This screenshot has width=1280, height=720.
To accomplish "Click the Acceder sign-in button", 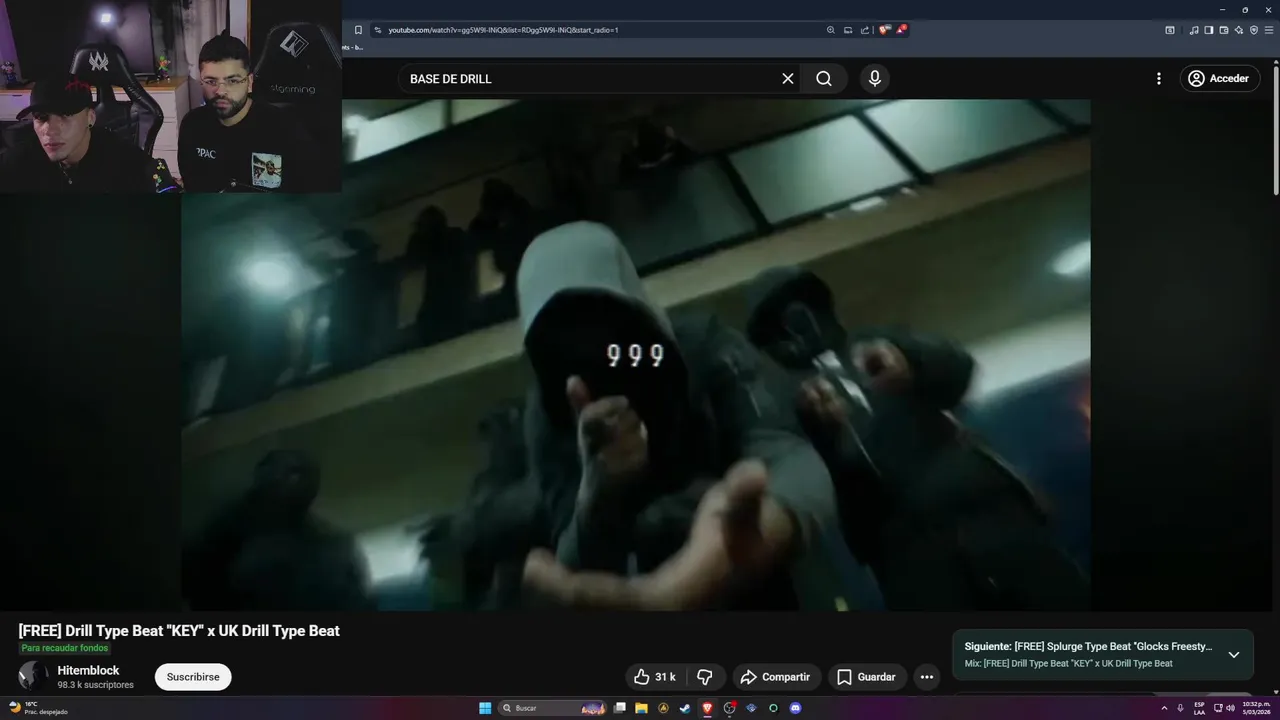I will tap(1219, 78).
